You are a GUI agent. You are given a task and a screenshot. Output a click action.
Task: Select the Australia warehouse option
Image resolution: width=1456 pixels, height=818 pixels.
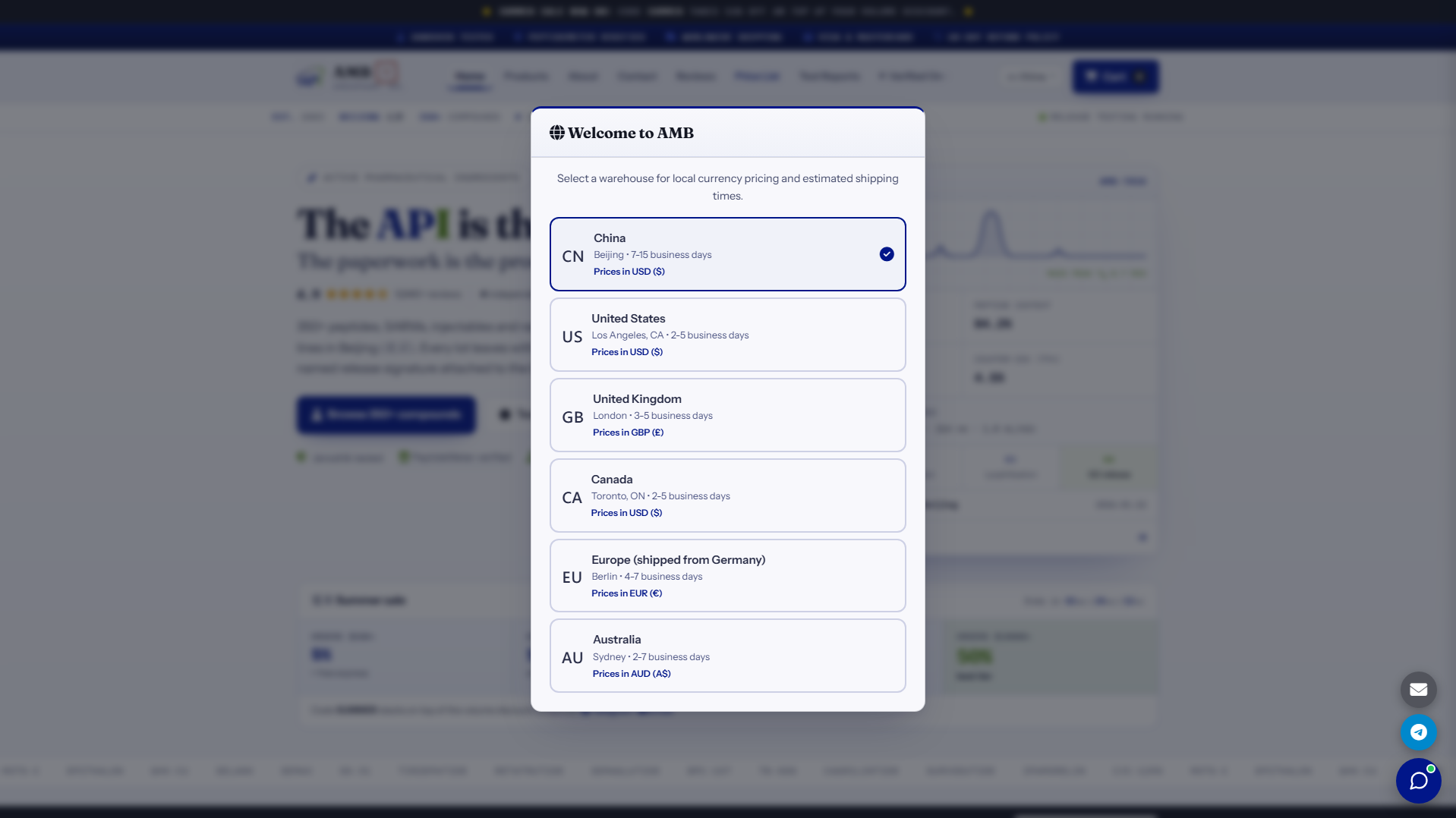pos(727,656)
